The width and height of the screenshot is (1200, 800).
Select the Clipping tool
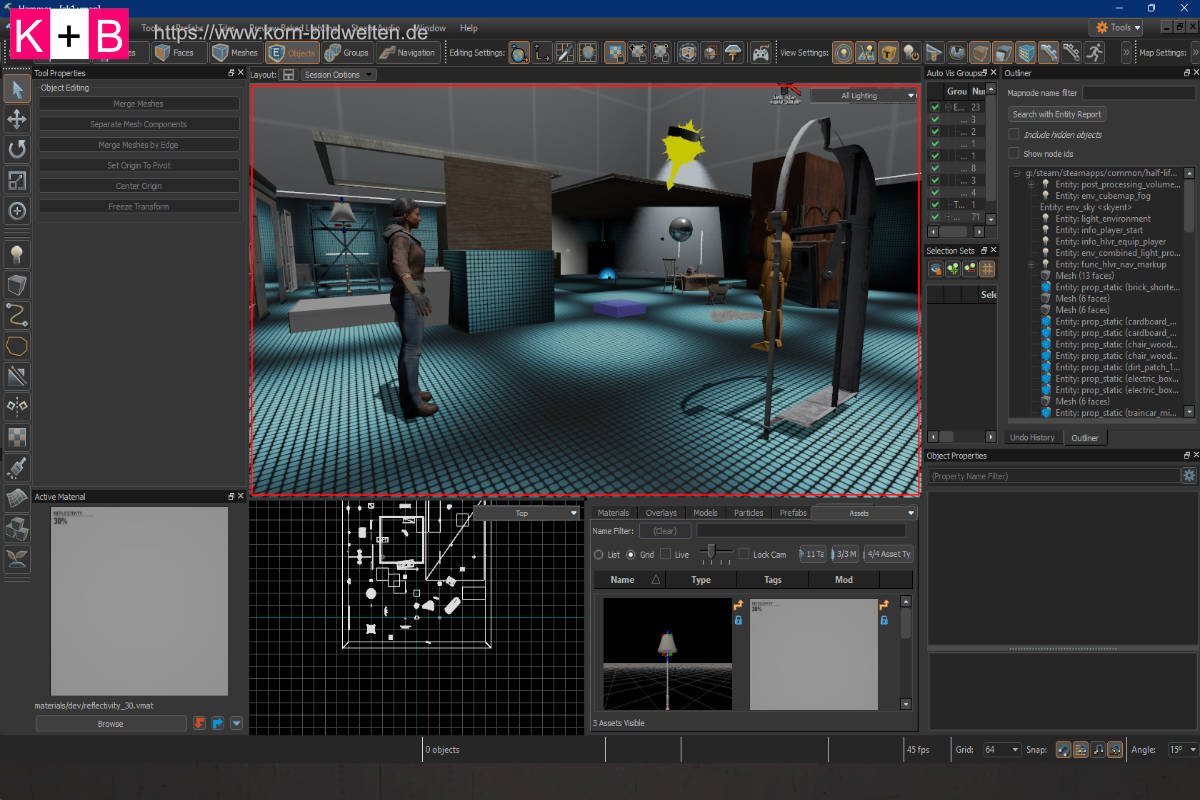(17, 376)
